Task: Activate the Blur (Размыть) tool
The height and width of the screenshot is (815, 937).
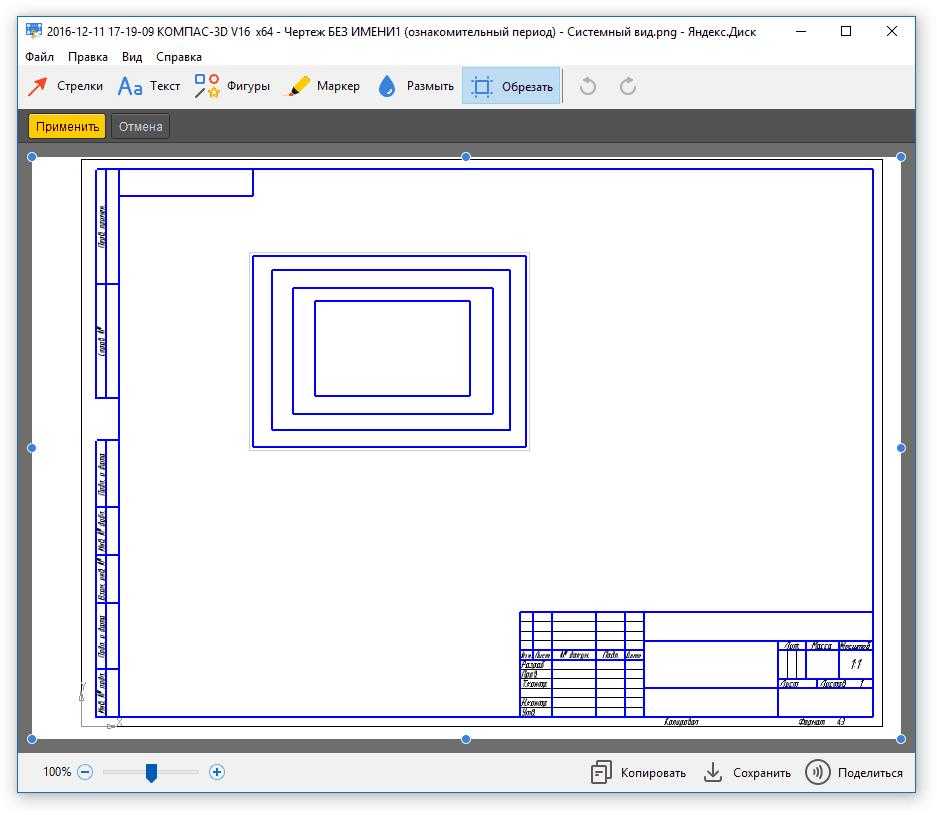Action: point(416,86)
